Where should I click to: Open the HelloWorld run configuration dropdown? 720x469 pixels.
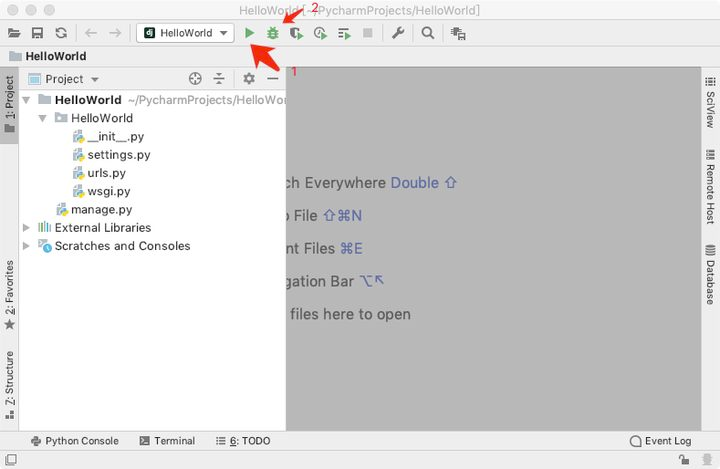coord(186,33)
